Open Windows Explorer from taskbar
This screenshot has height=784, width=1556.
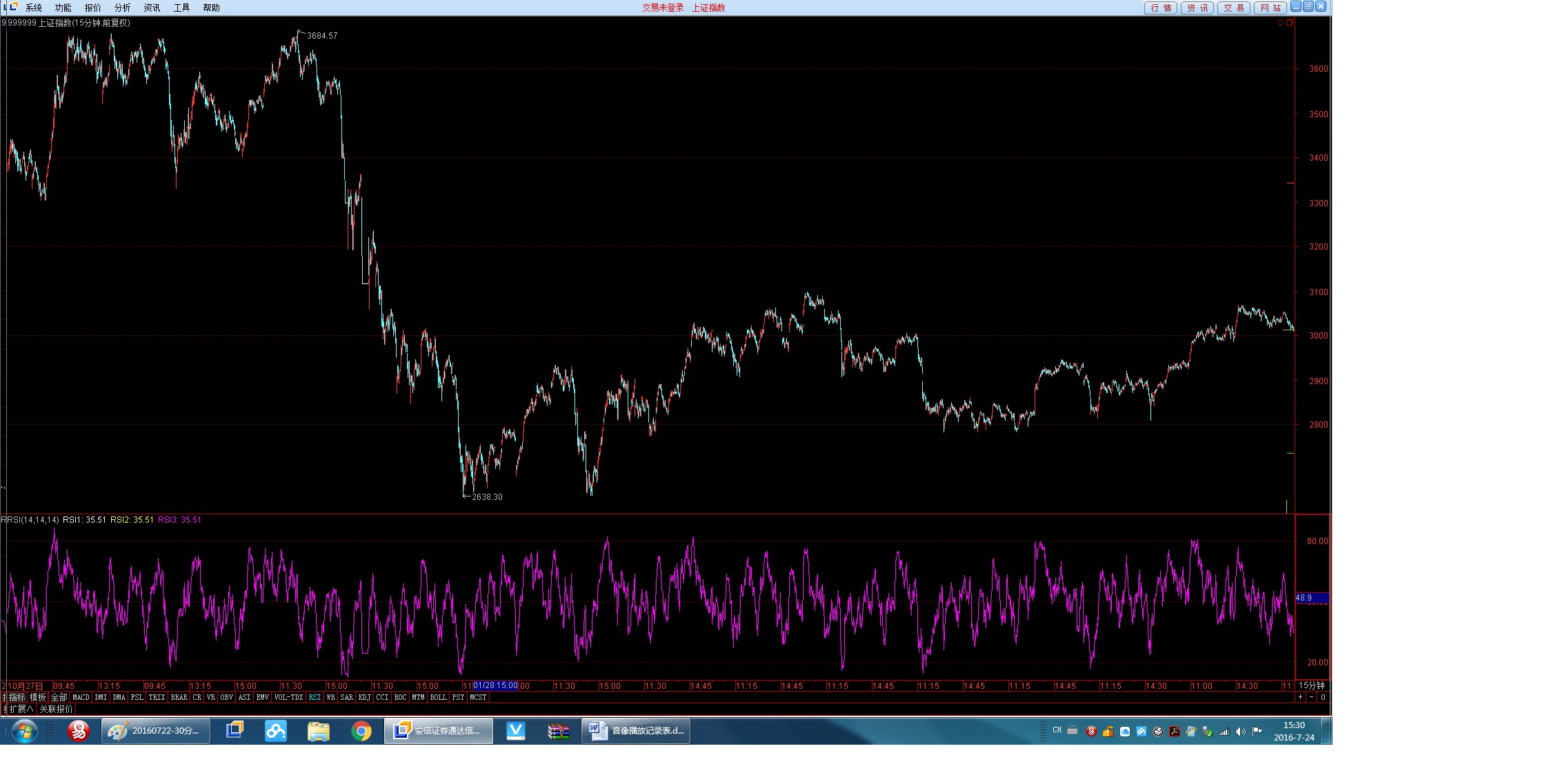coord(319,731)
